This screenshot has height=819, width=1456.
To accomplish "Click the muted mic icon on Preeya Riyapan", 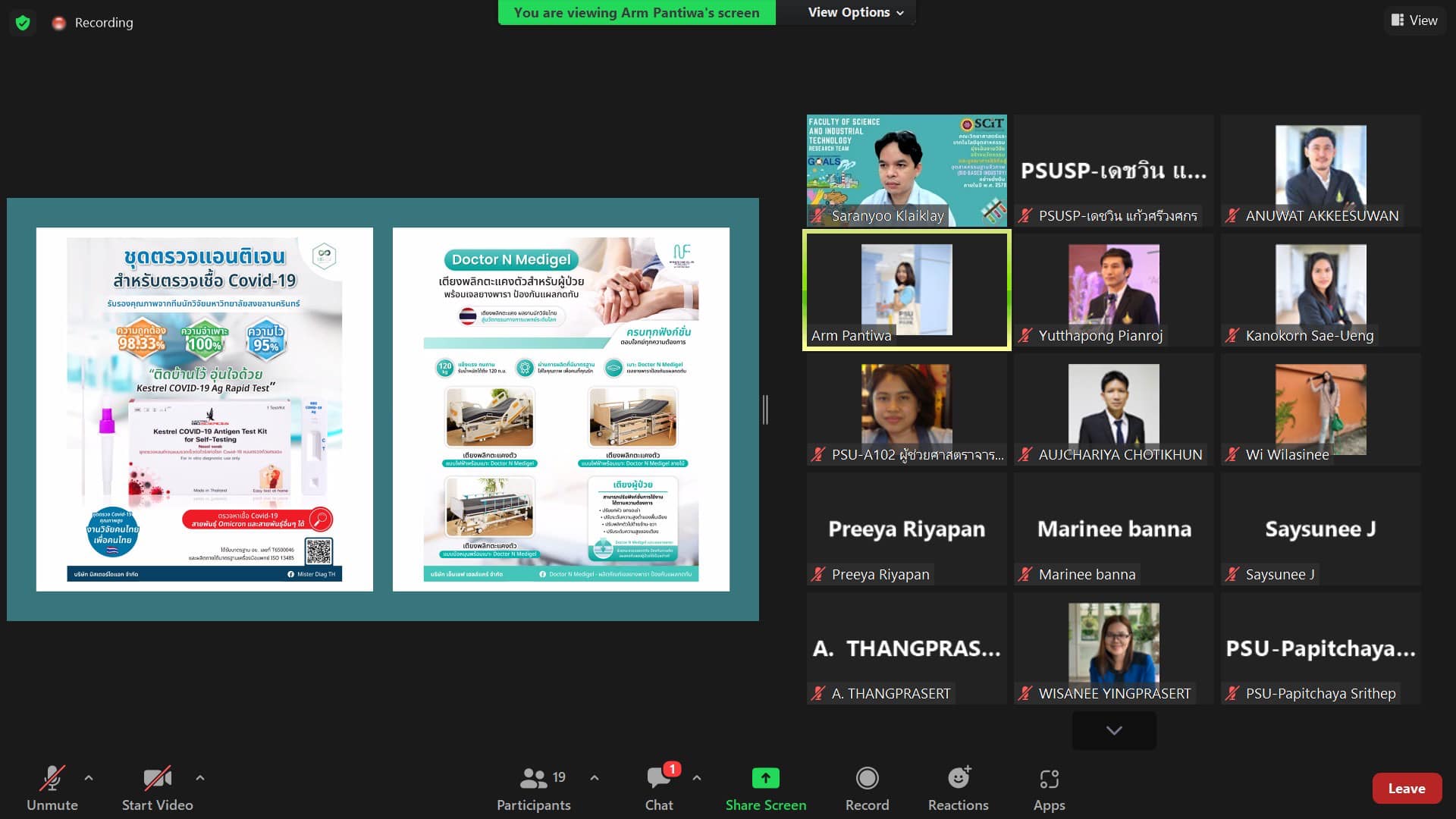I will [x=818, y=575].
